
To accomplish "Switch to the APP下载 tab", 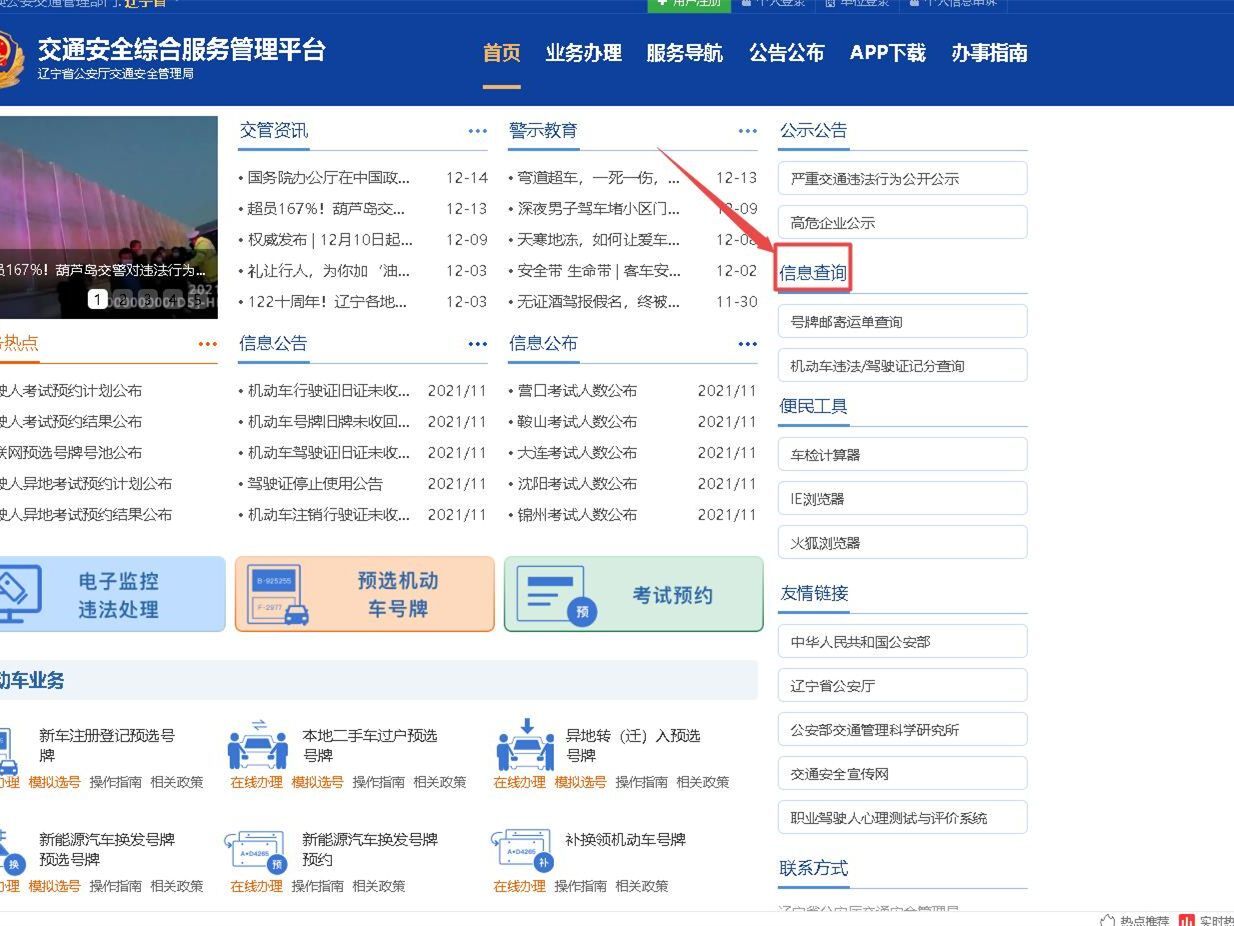I will tap(886, 54).
